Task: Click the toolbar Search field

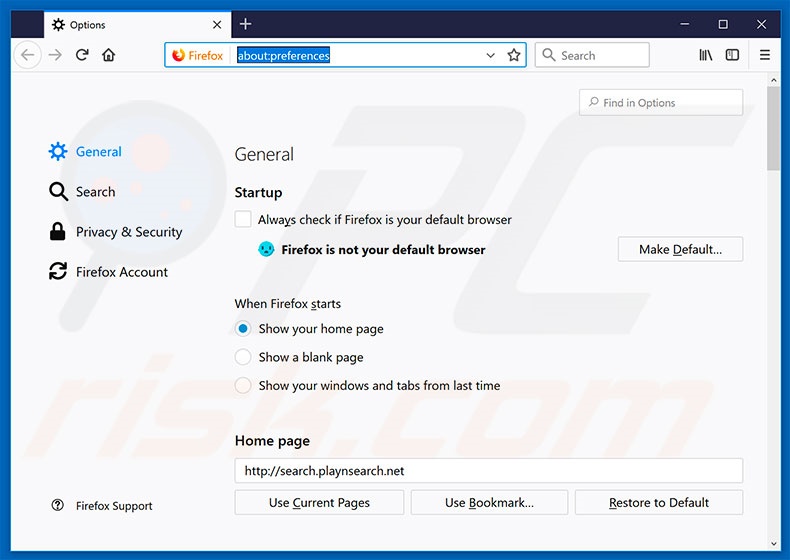Action: tap(592, 55)
